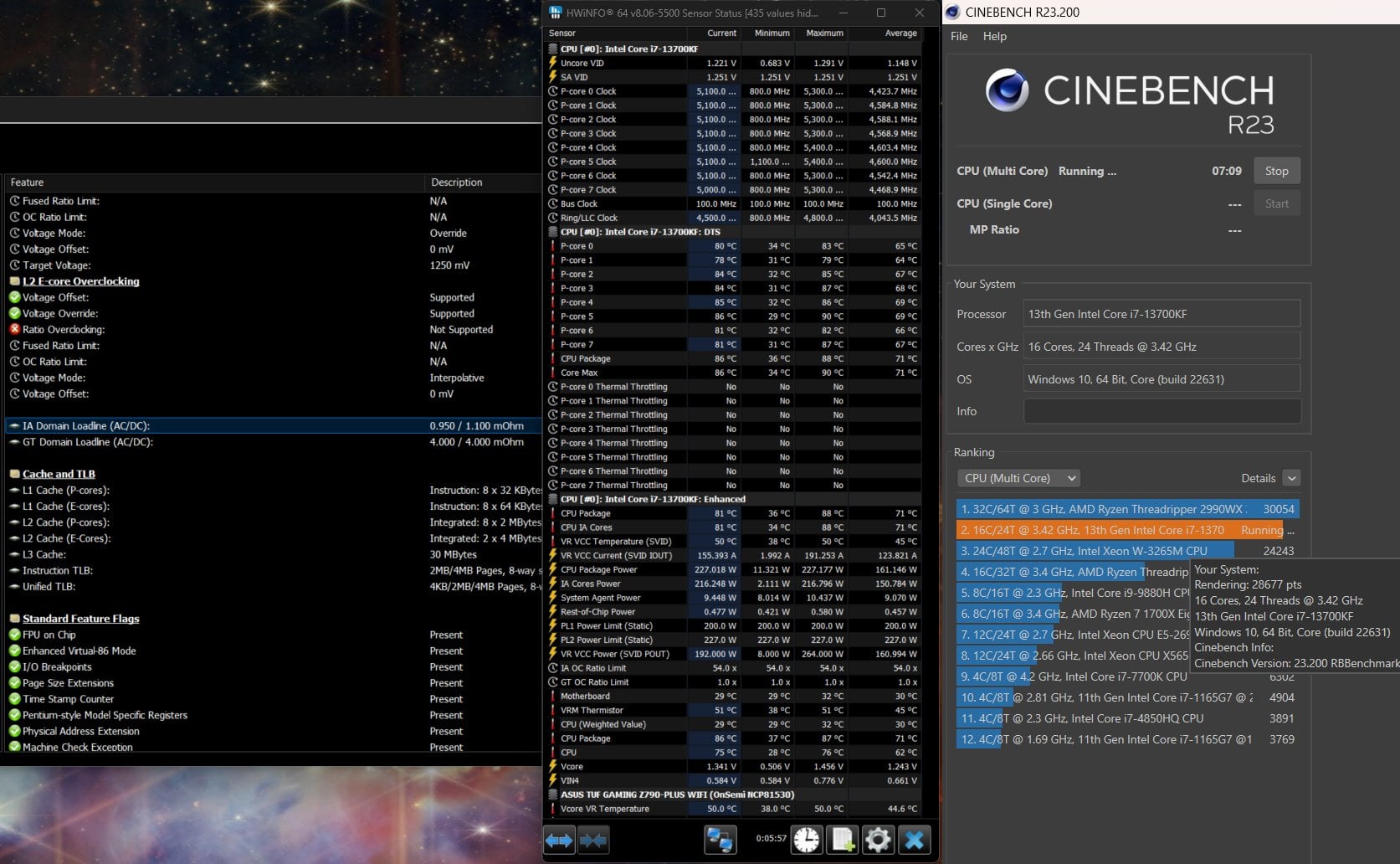Click the lightning icon beside CPU Package Power
The height and width of the screenshot is (864, 1400).
(553, 569)
